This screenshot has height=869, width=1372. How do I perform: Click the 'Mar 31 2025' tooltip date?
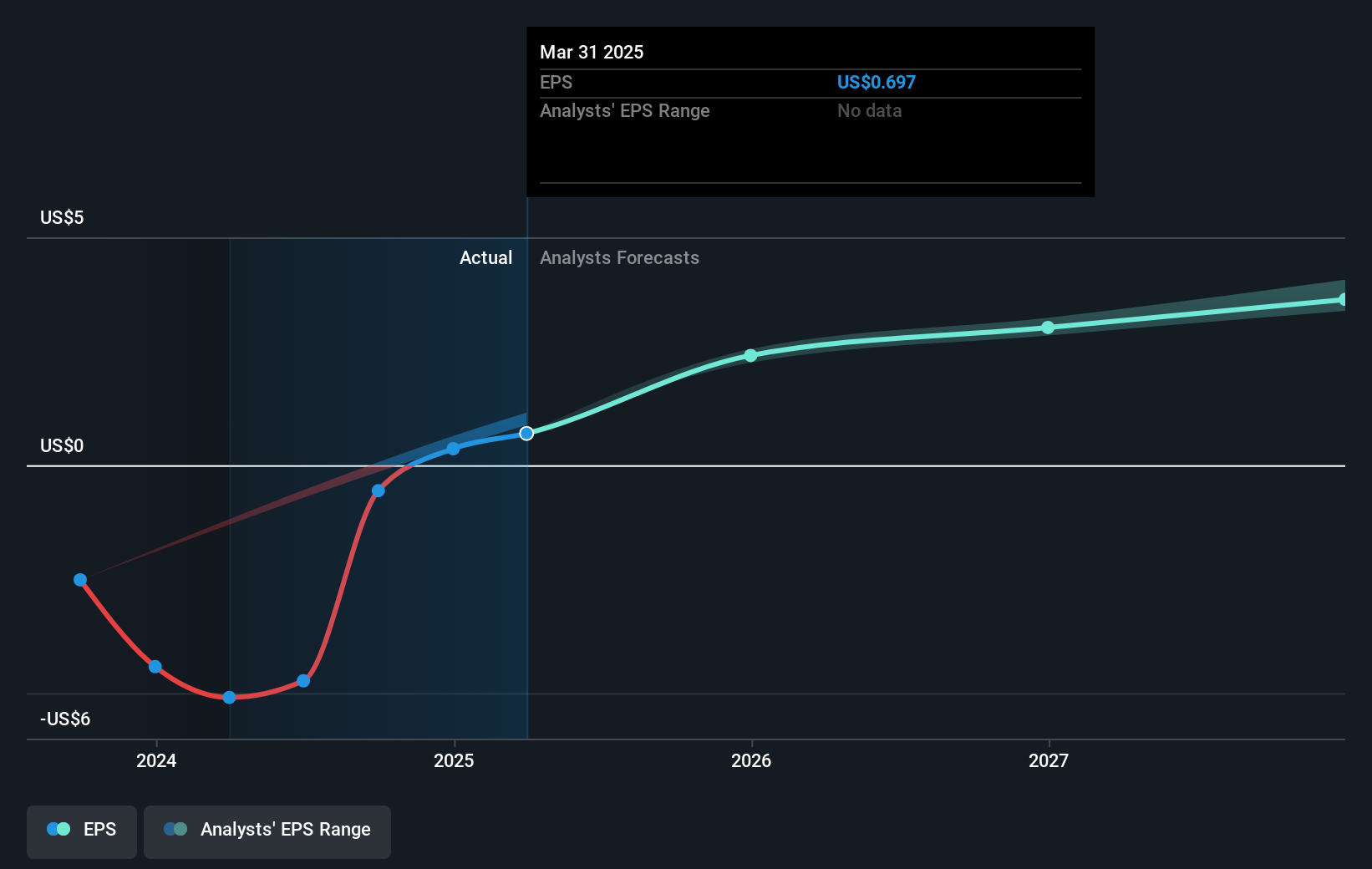(592, 52)
